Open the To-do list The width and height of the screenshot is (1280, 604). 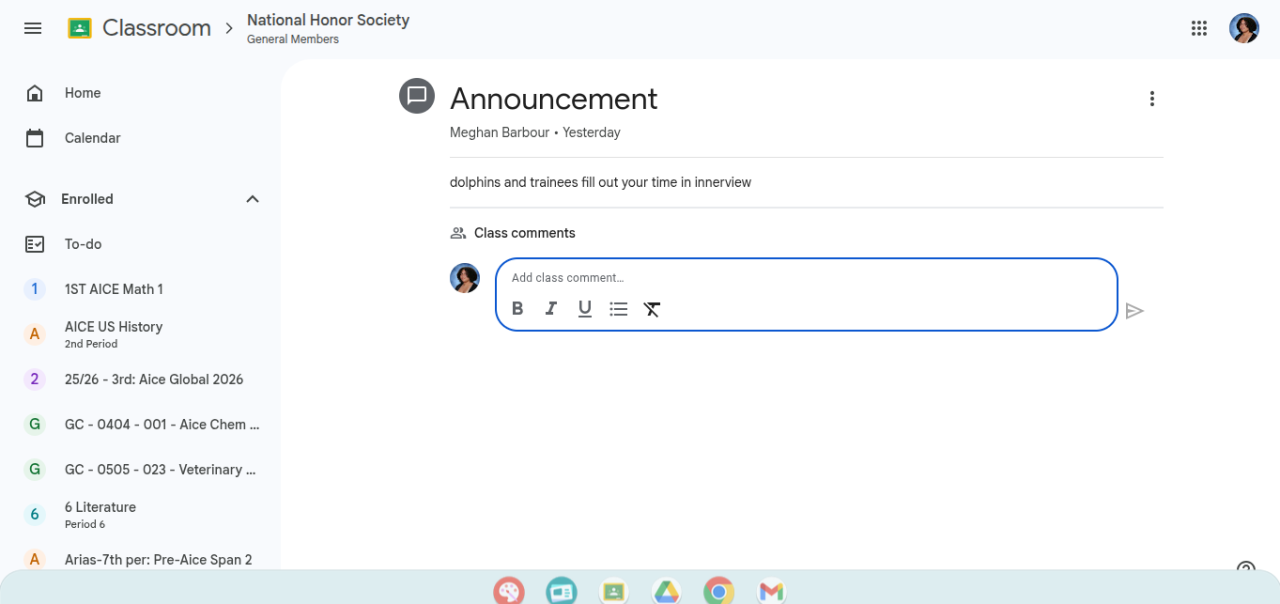(83, 244)
